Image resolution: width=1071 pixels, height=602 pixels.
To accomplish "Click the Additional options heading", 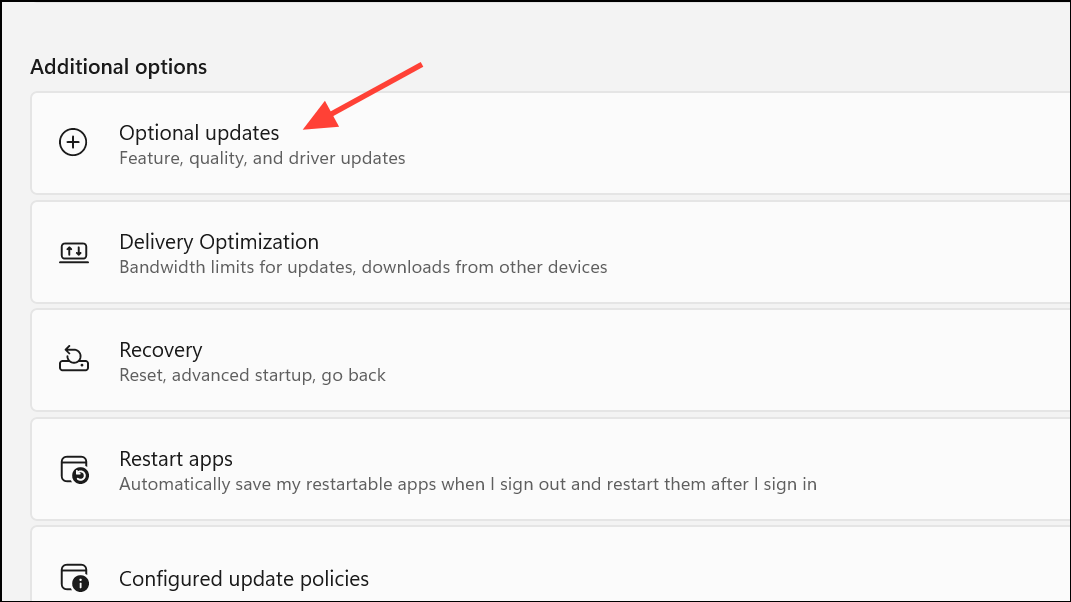I will (118, 67).
